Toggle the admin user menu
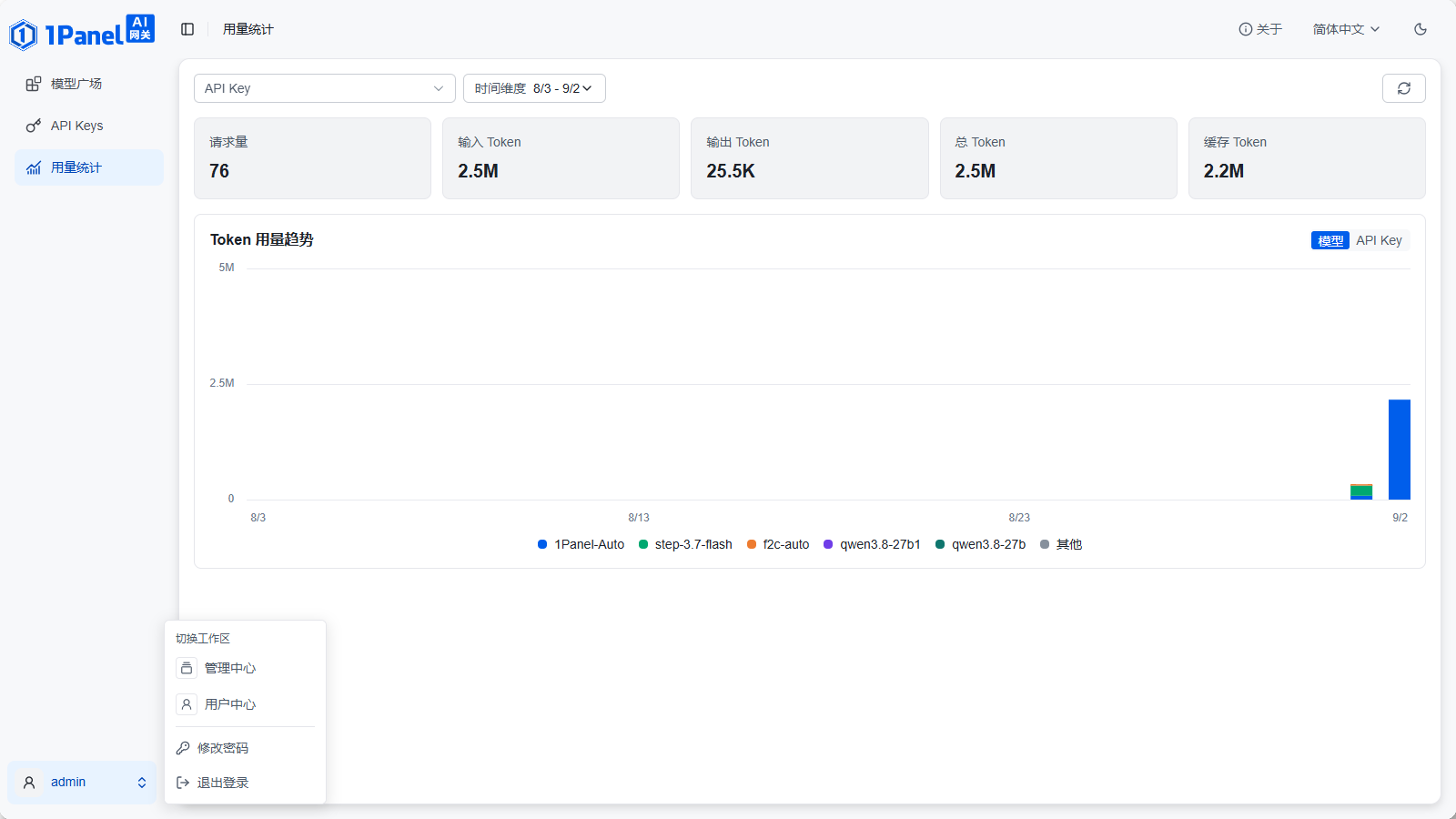 [82, 783]
